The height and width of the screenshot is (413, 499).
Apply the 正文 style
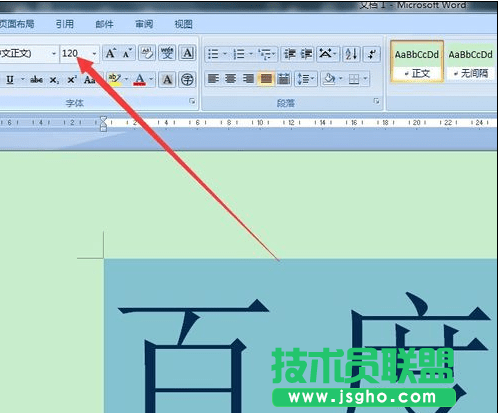pyautogui.click(x=417, y=62)
